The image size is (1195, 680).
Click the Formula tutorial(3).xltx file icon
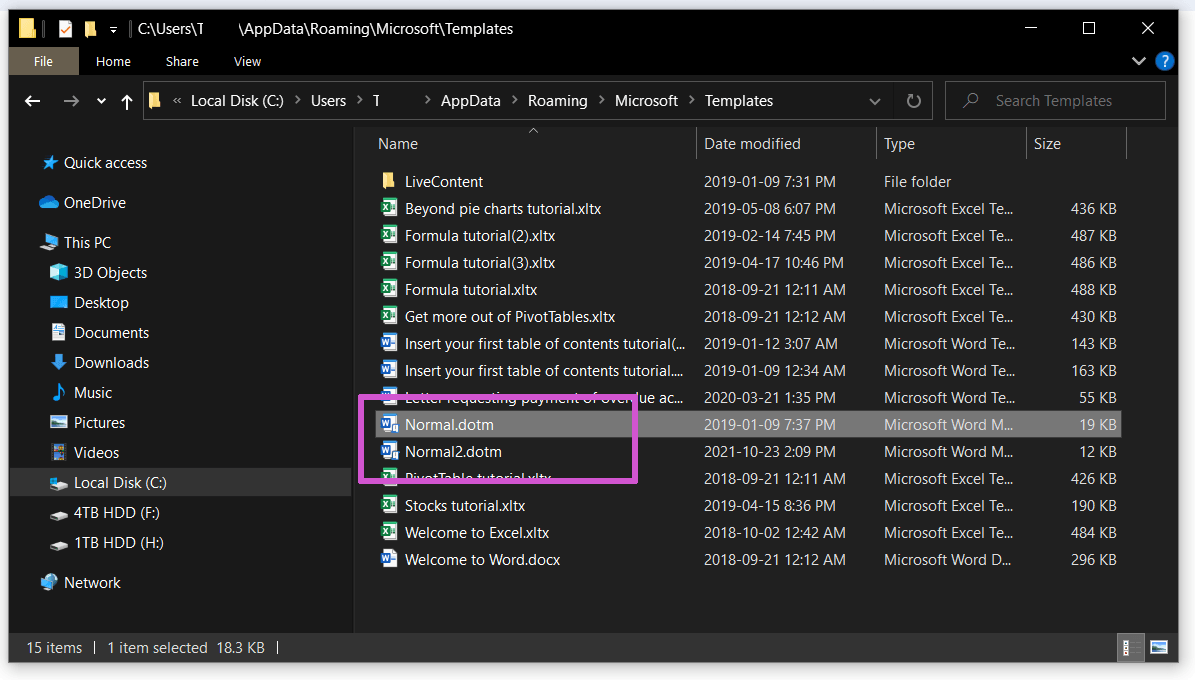pyautogui.click(x=389, y=262)
